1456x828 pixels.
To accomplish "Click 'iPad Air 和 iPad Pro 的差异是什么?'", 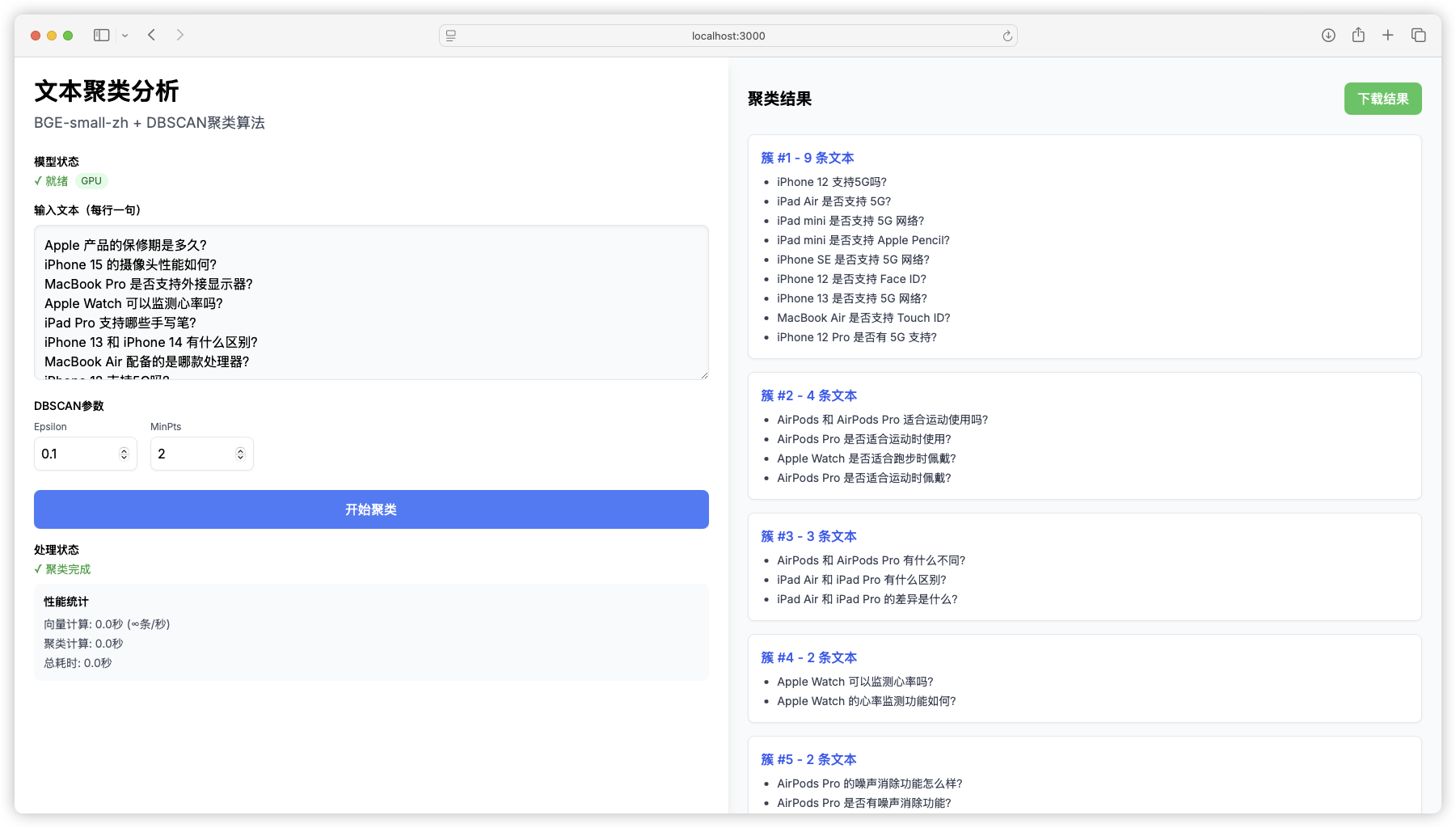I will coord(867,599).
